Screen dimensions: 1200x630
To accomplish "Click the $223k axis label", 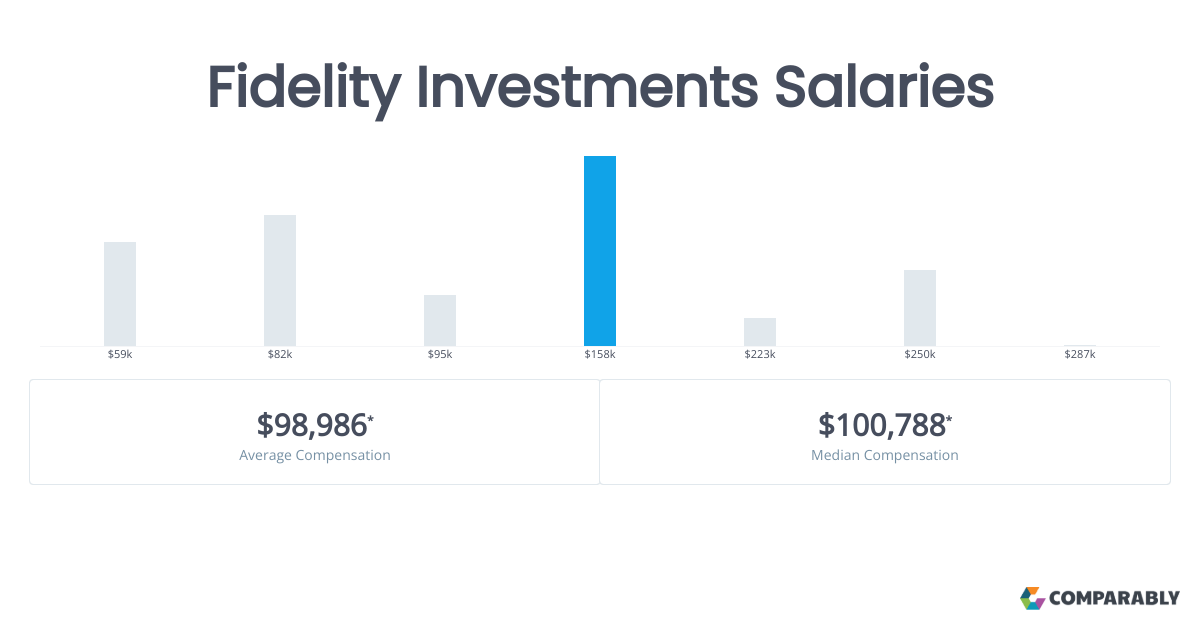I will [760, 354].
